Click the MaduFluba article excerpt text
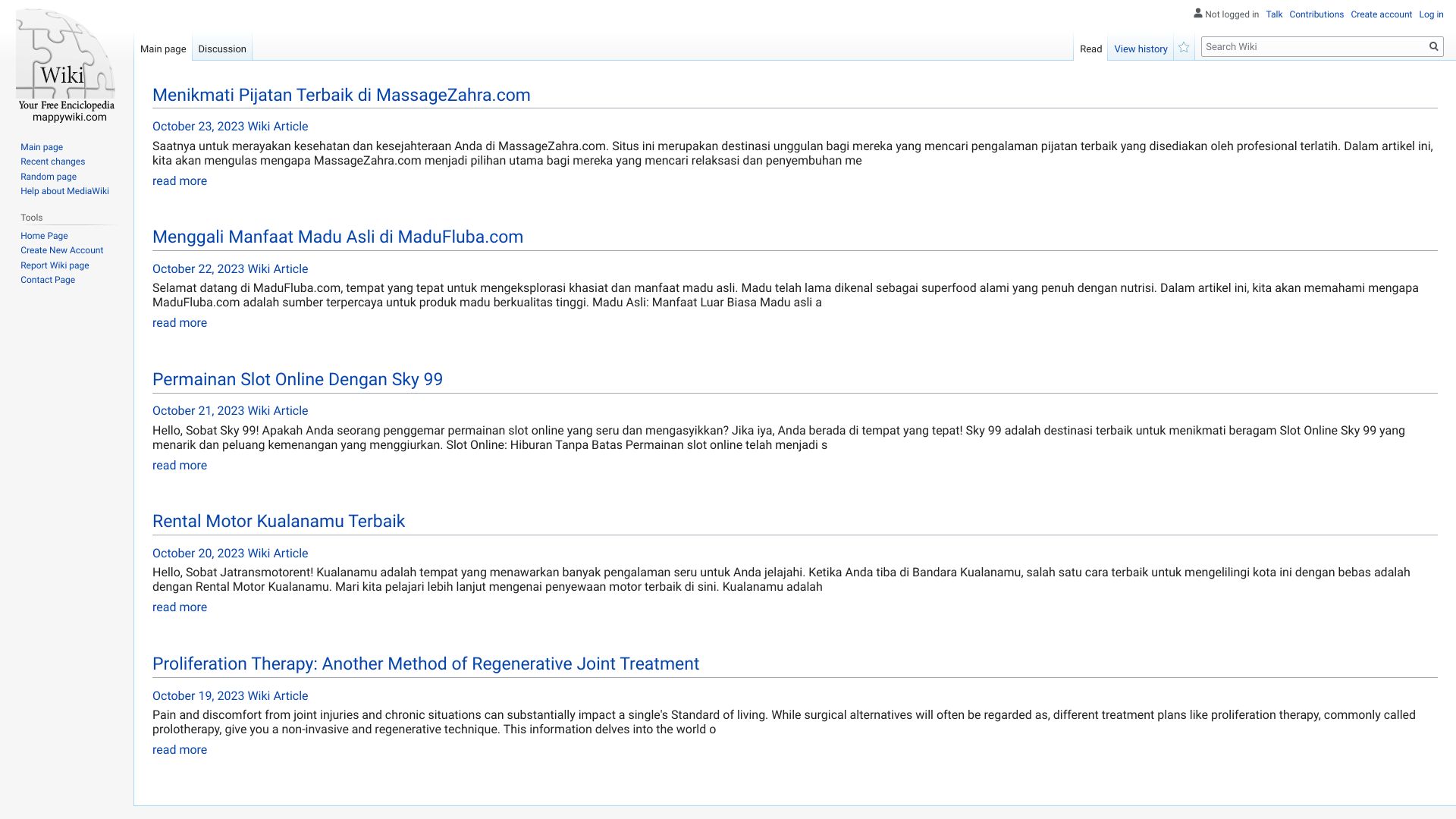Image resolution: width=1456 pixels, height=819 pixels. point(785,295)
